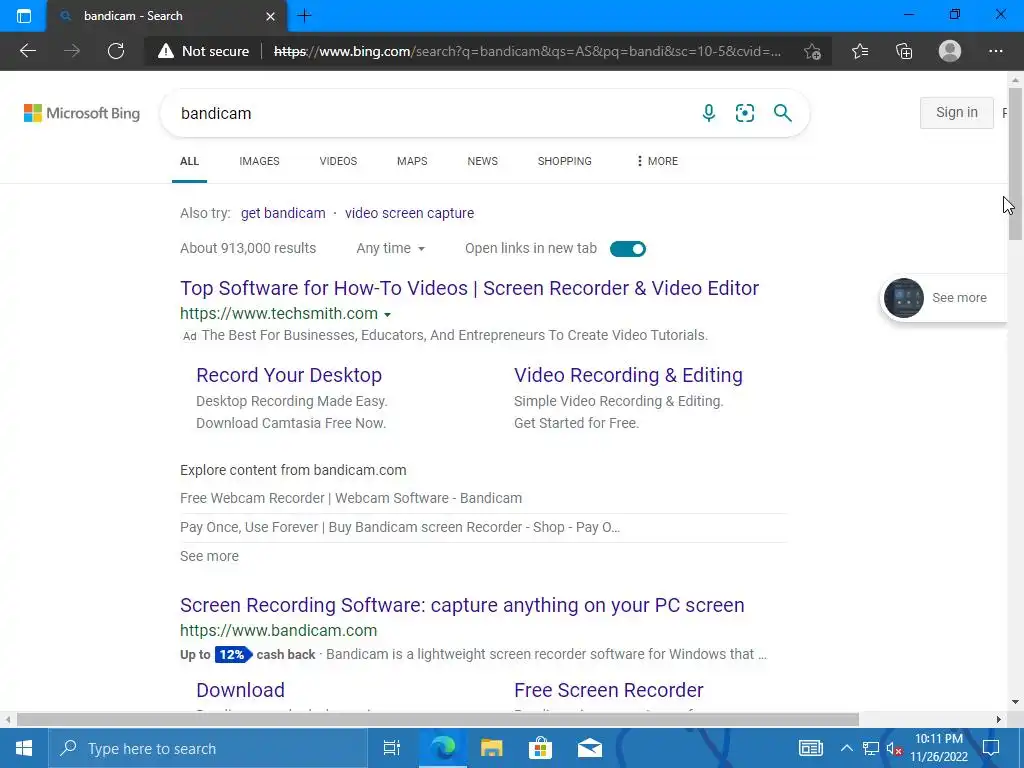Image resolution: width=1024 pixels, height=768 pixels.
Task: Open the Favorites list icon
Action: coord(859,51)
